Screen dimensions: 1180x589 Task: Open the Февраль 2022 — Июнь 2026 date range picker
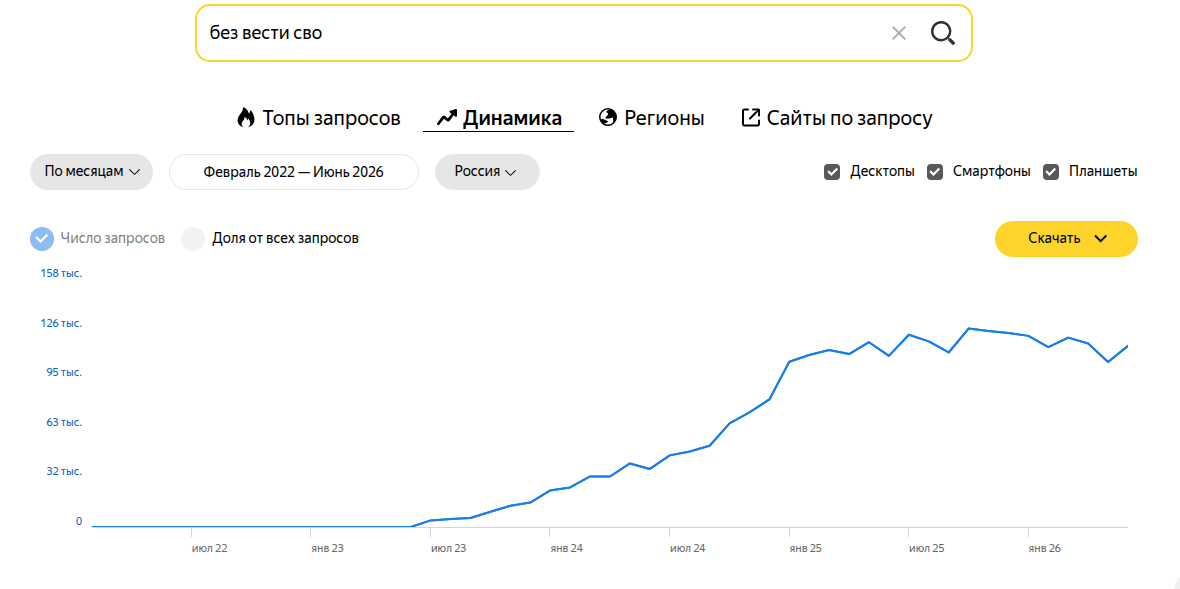click(x=293, y=172)
